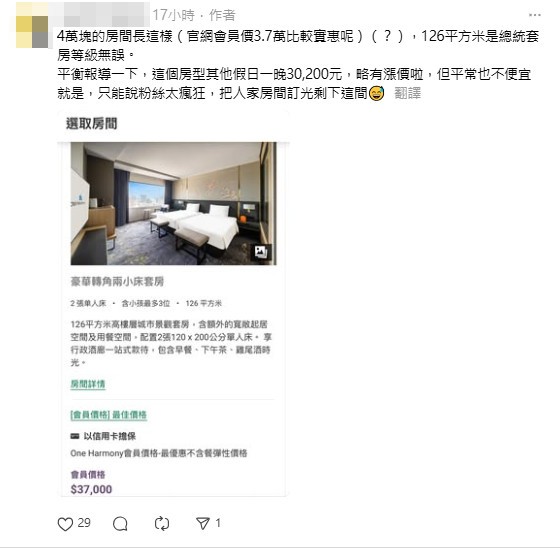Image resolution: width=560 pixels, height=548 pixels.
Task: Open the gallery icon on the room photo
Action: click(x=261, y=252)
